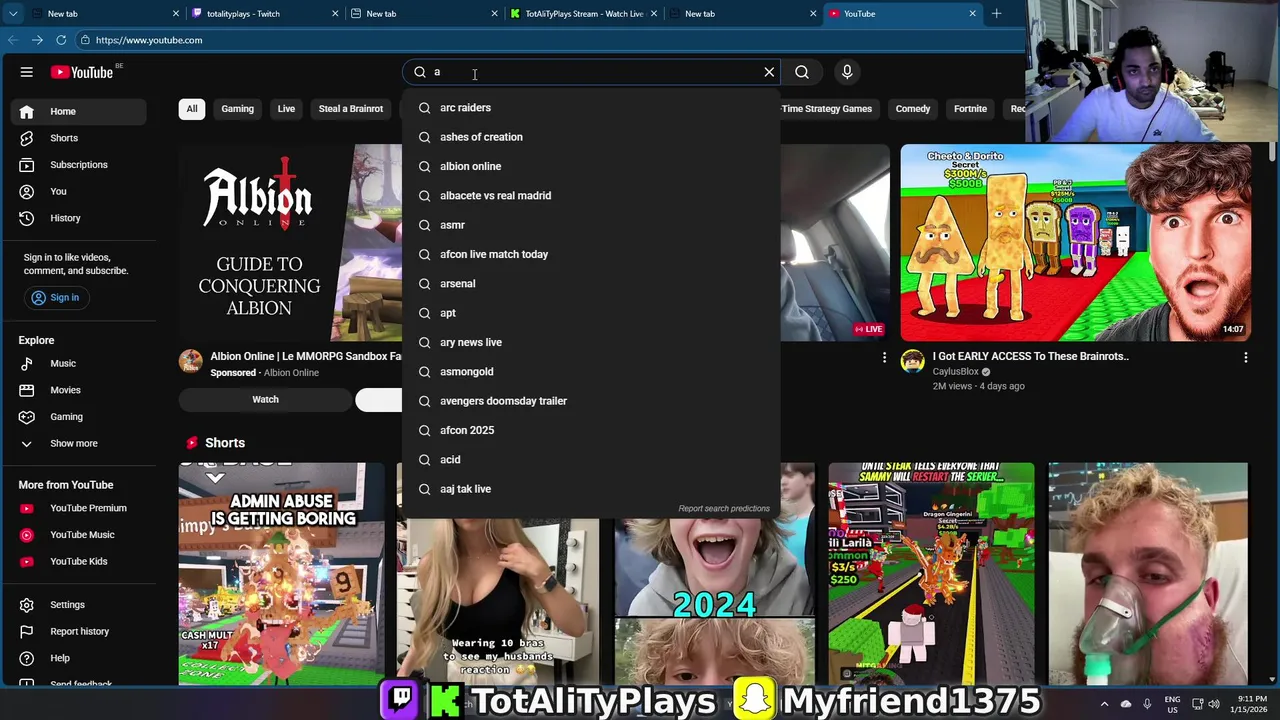Click the Sign in button

(55, 297)
